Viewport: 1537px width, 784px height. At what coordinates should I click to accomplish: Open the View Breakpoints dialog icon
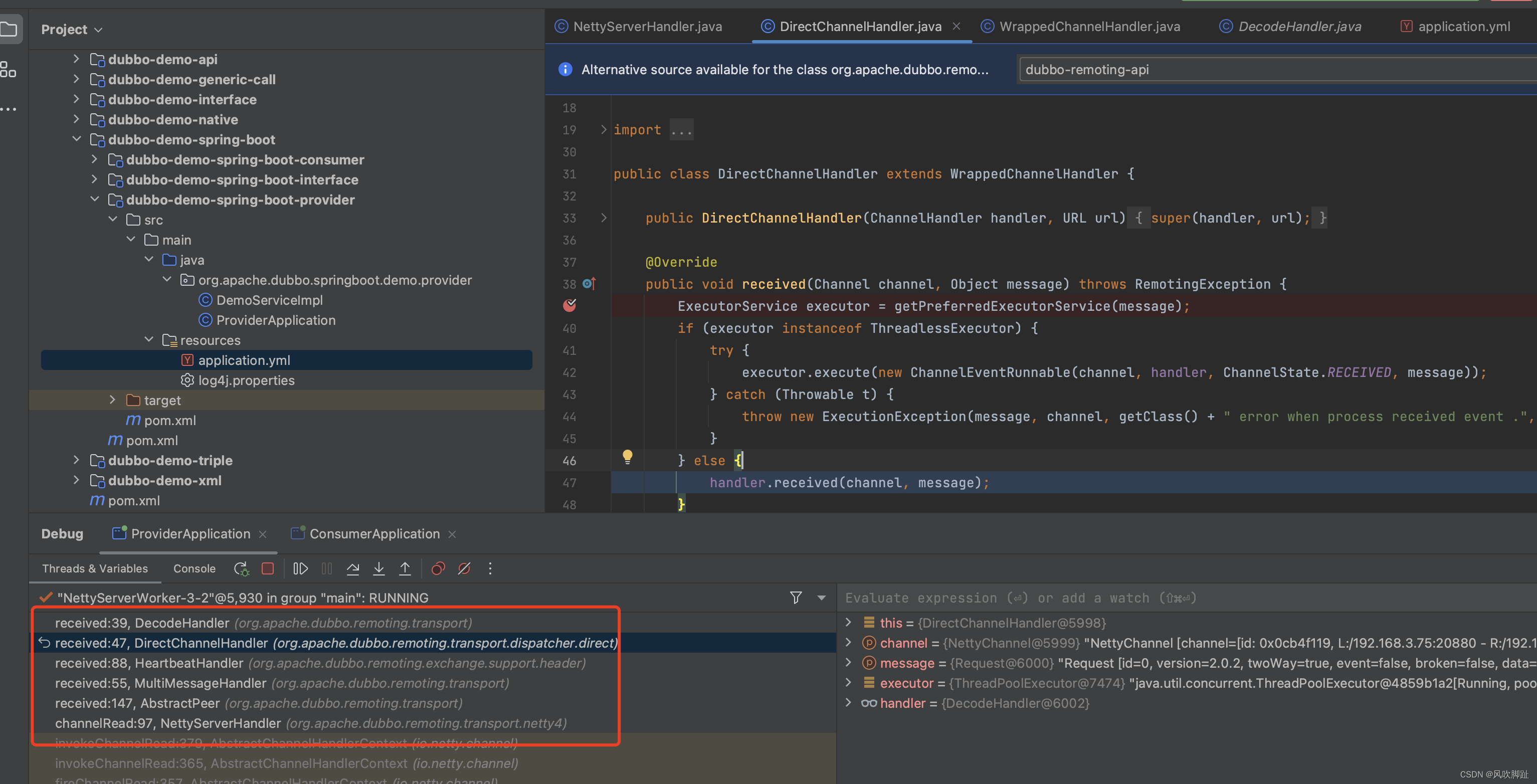click(x=438, y=568)
